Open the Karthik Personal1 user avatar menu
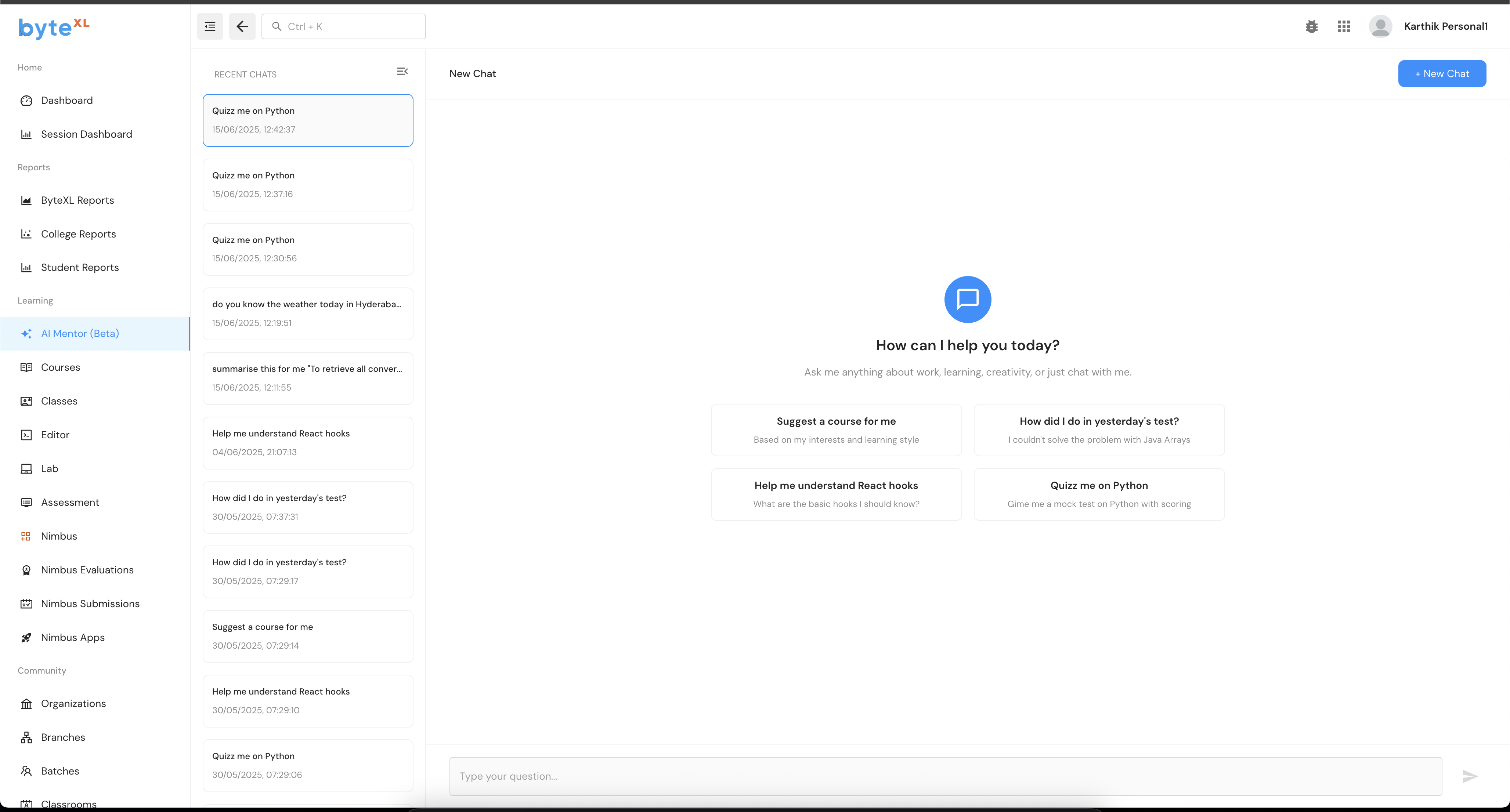The width and height of the screenshot is (1510, 812). coord(1380,26)
